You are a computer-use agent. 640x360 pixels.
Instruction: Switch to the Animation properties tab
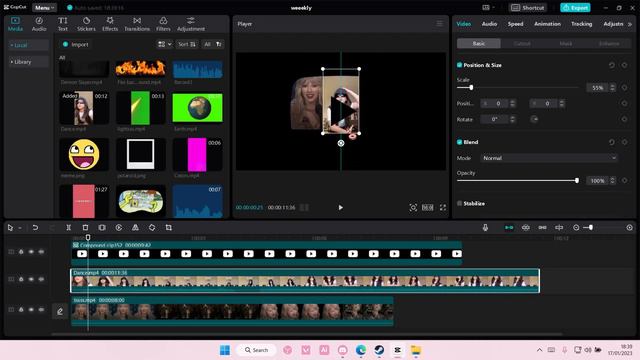pyautogui.click(x=547, y=24)
